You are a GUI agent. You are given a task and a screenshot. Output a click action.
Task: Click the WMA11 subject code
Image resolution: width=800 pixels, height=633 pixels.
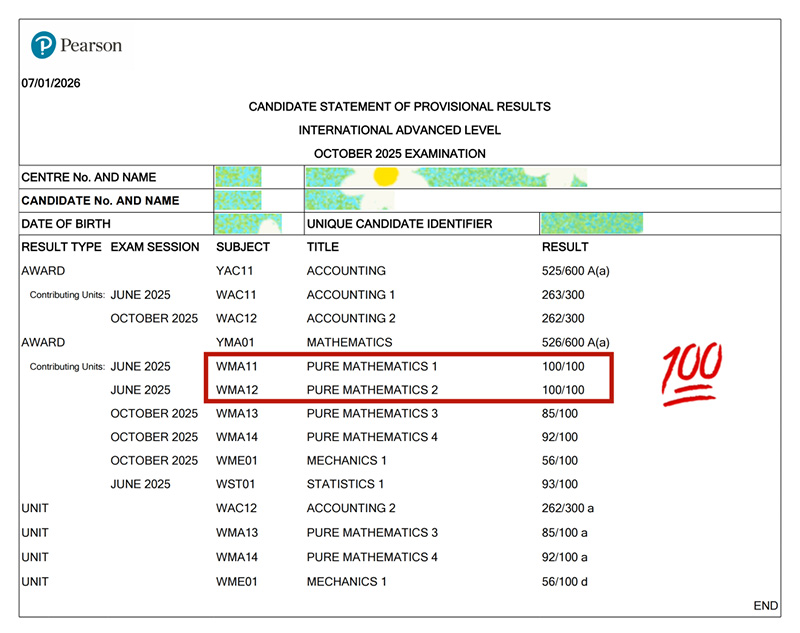click(236, 366)
